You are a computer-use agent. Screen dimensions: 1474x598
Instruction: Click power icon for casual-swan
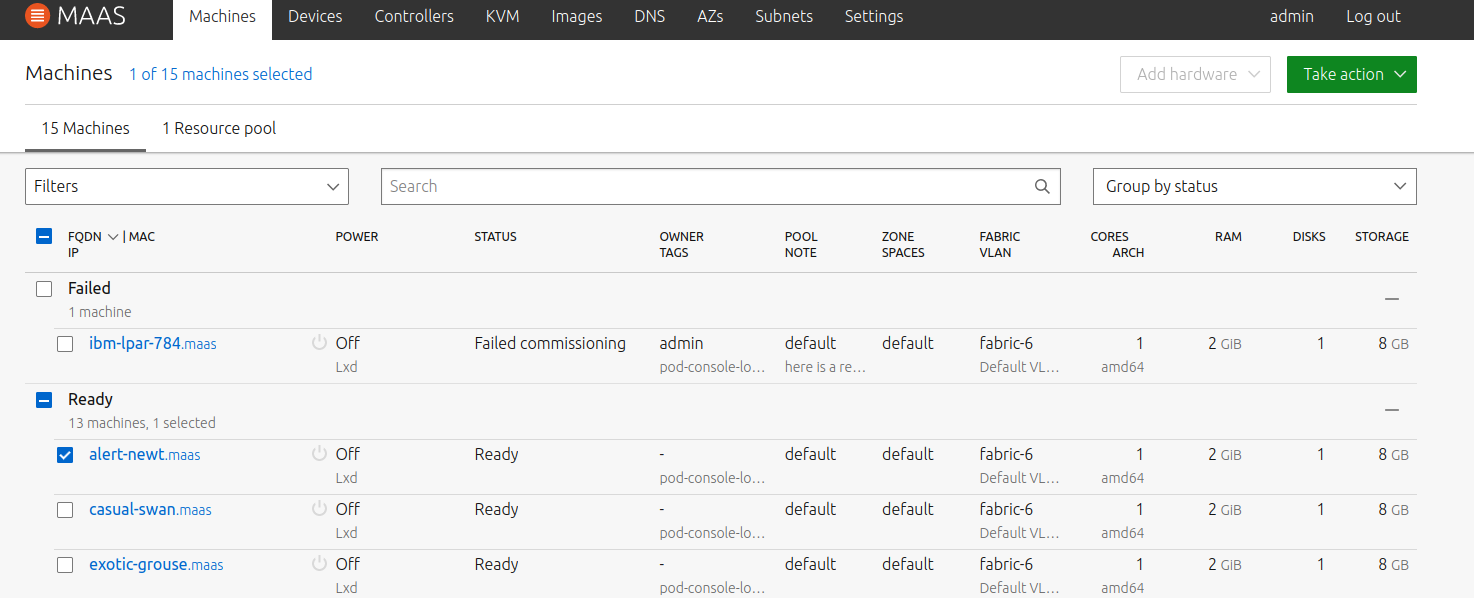tap(320, 509)
